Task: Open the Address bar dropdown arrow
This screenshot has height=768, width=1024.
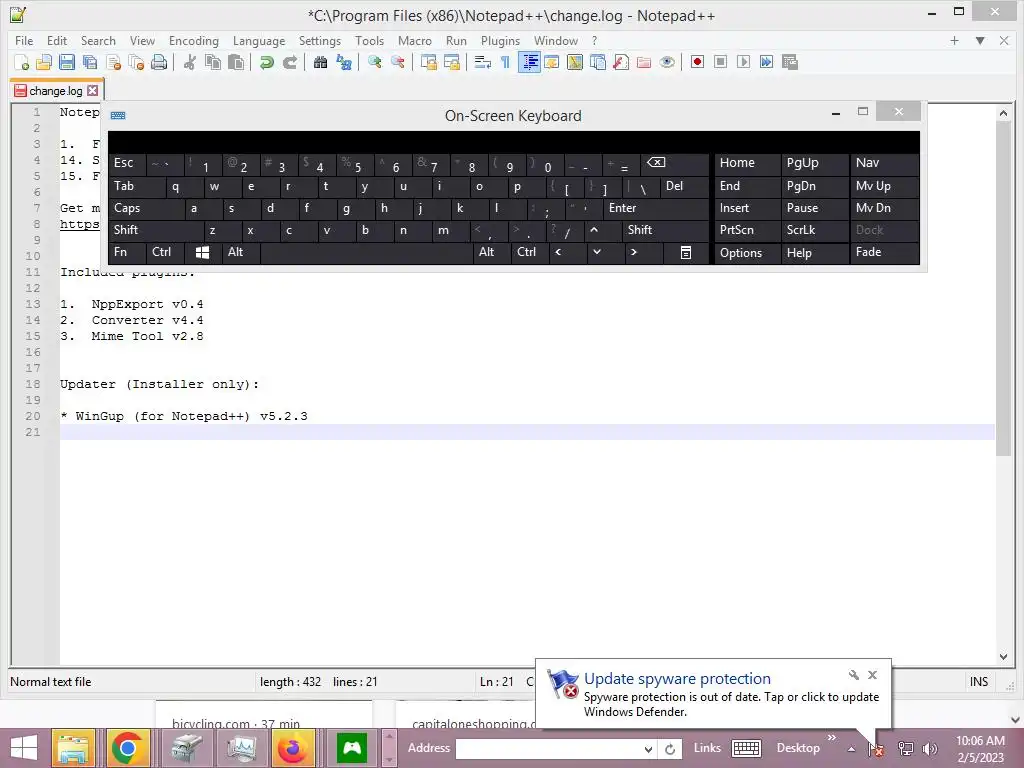Action: (x=648, y=749)
